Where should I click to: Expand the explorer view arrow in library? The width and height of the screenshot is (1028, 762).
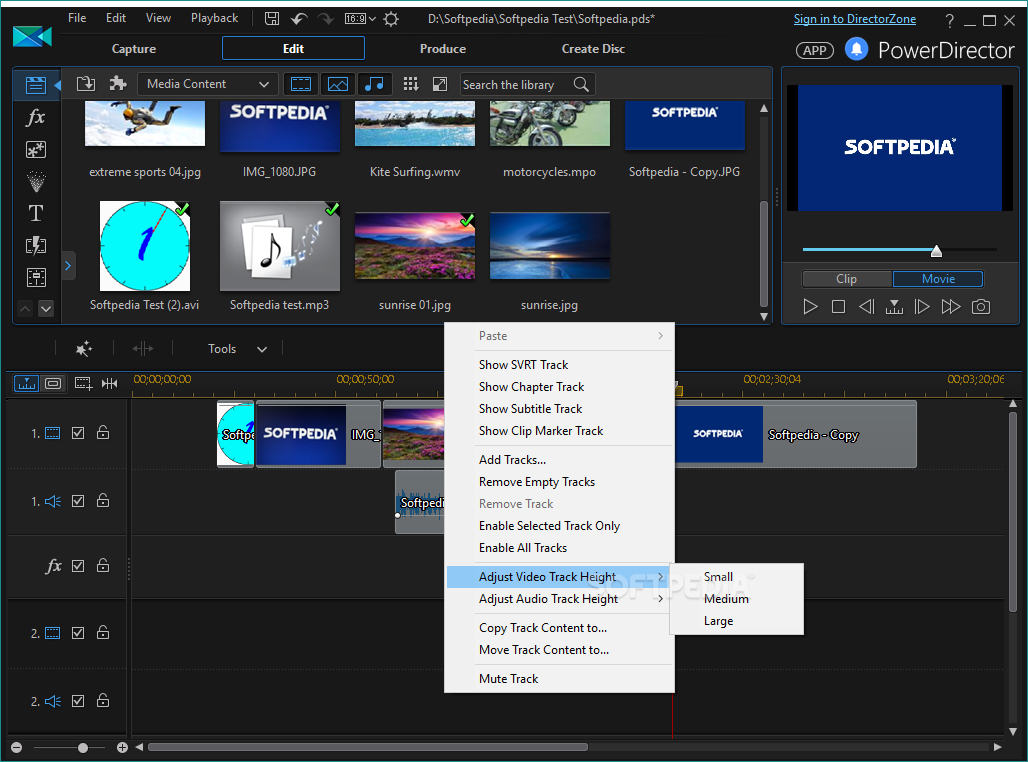coord(68,266)
